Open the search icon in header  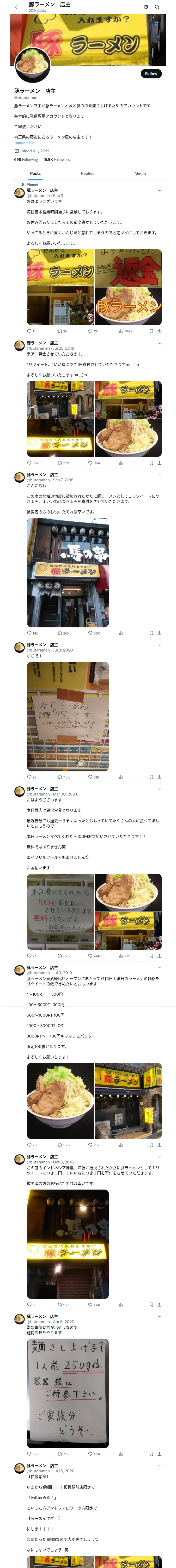[x=157, y=7]
